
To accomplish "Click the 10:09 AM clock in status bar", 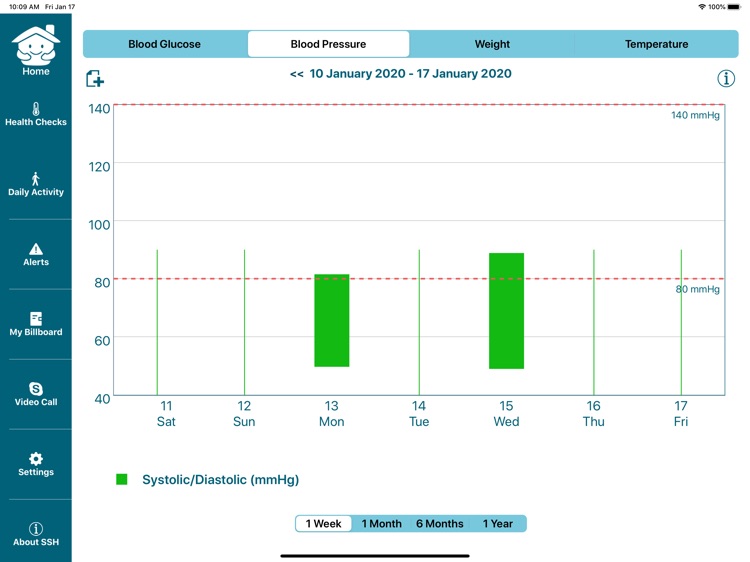I will [24, 7].
